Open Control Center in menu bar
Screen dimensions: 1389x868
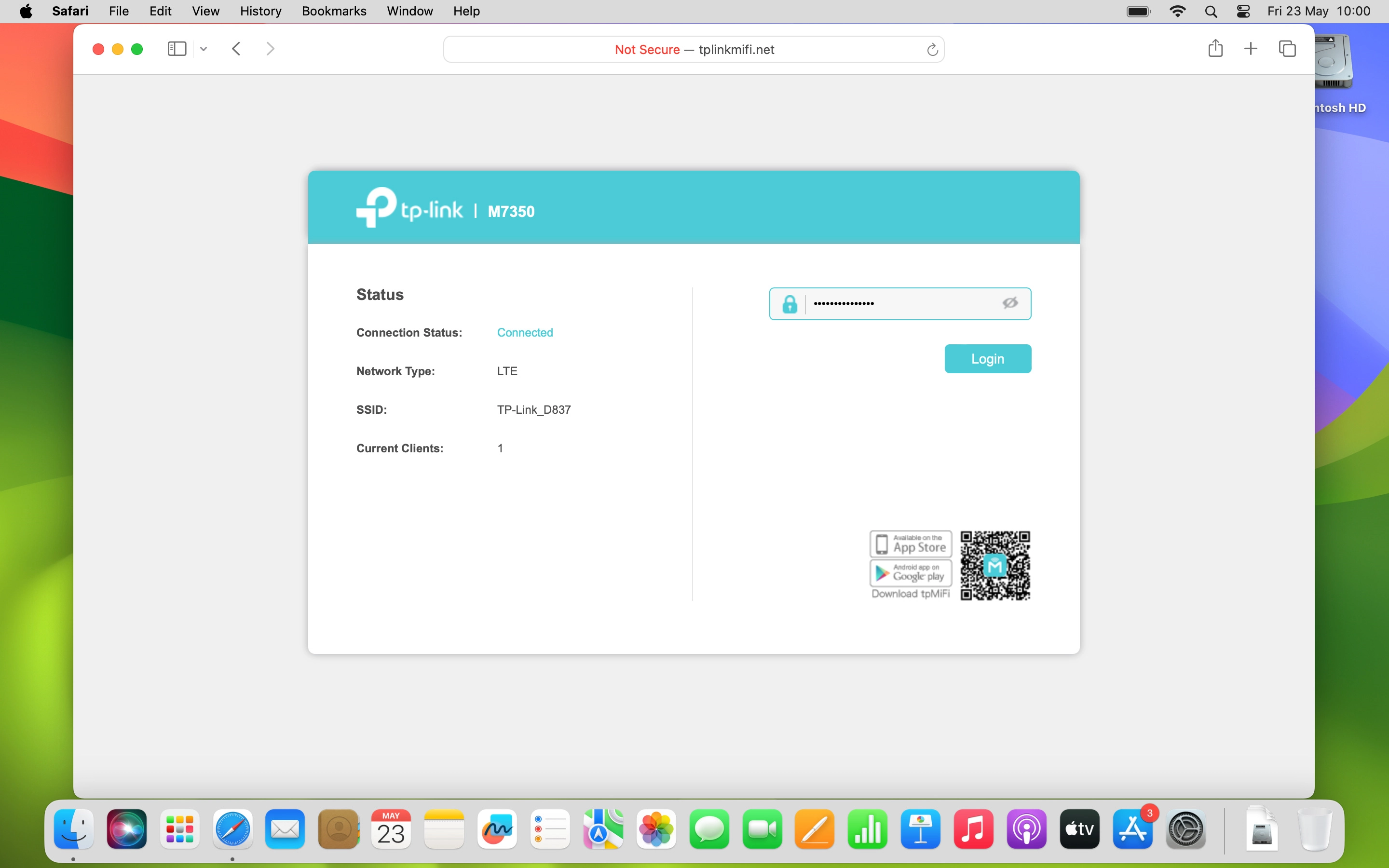(x=1243, y=11)
